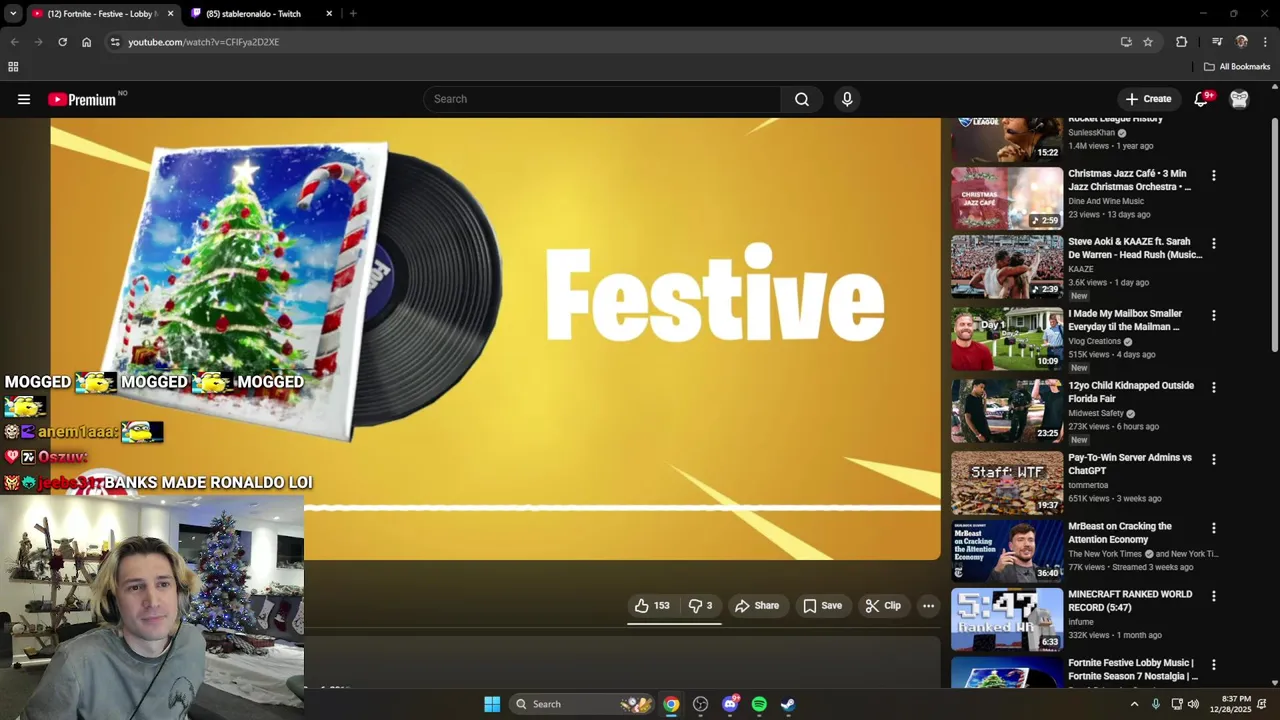Open the YouTube account avatar menu
The height and width of the screenshot is (720, 1280).
[x=1239, y=99]
